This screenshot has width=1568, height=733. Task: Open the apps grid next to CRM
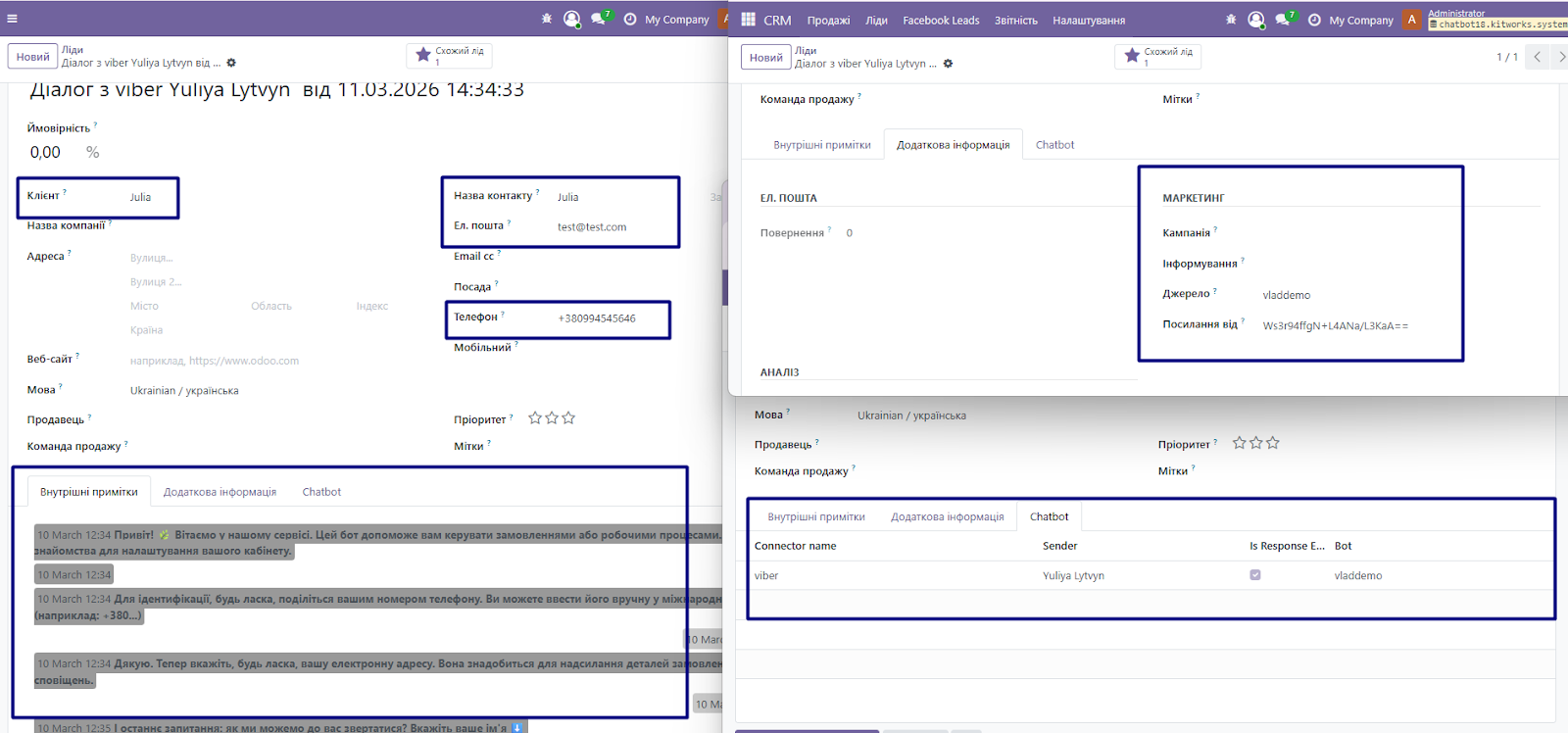[749, 20]
